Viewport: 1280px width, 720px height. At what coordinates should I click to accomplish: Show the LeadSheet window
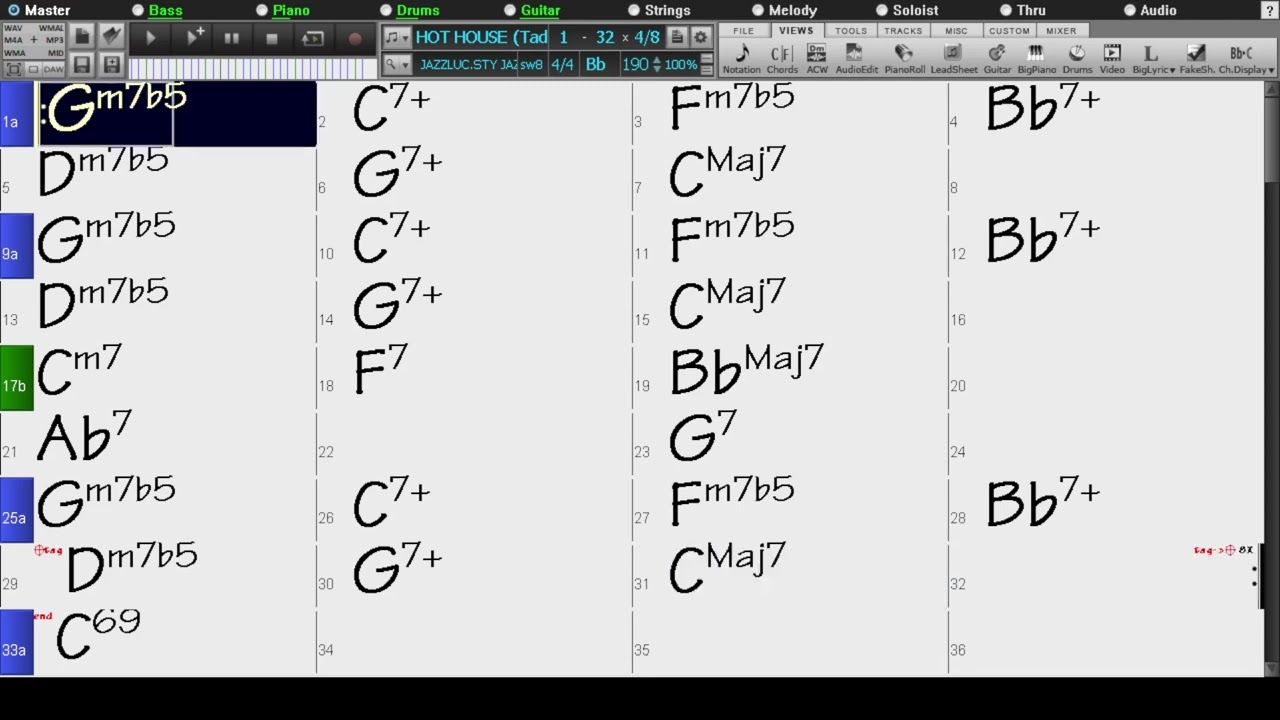pos(954,58)
